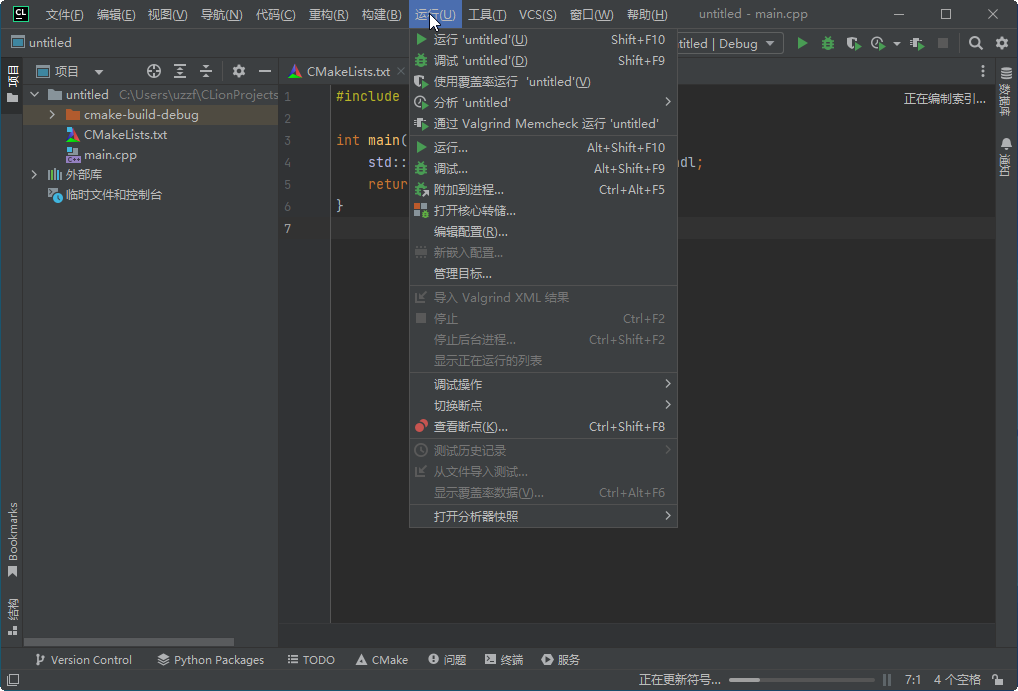The width and height of the screenshot is (1018, 691).
Task: Click the green Run button in toolbar
Action: coord(802,44)
